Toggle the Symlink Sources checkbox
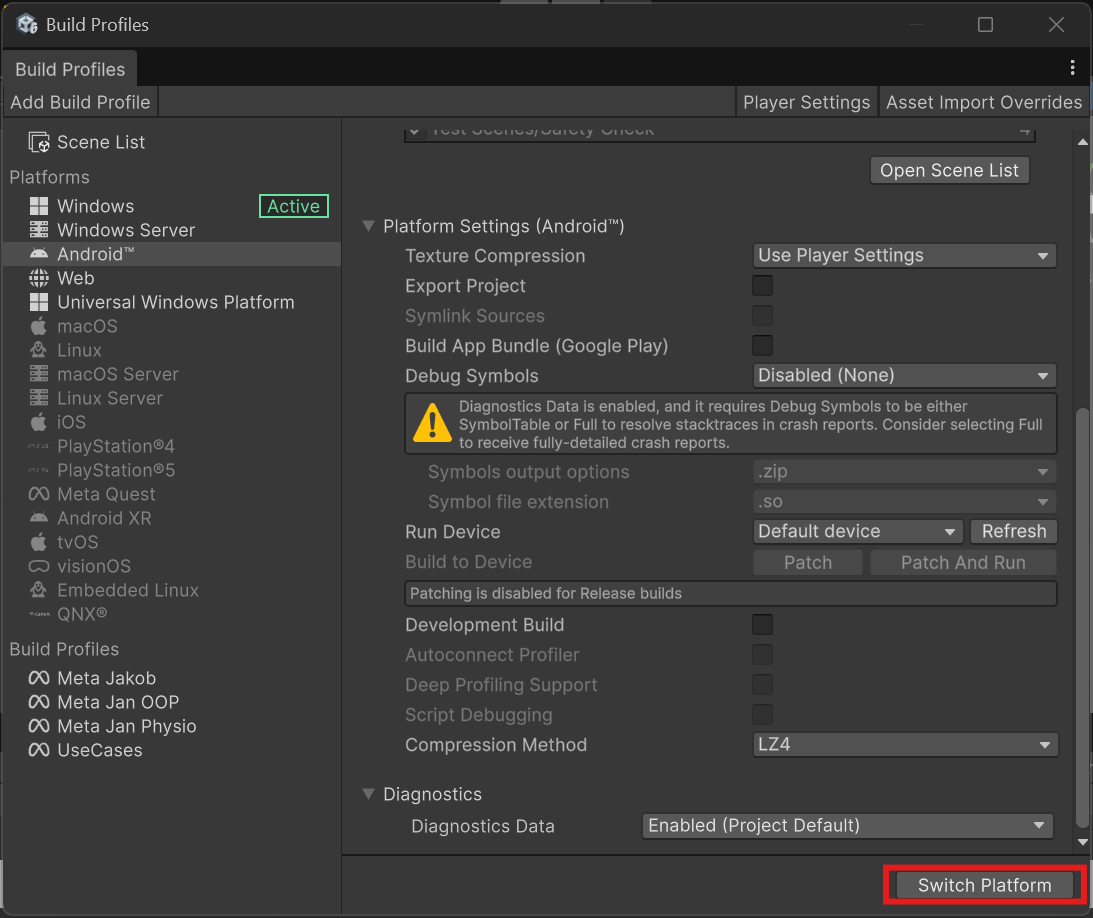1093x918 pixels. [763, 316]
